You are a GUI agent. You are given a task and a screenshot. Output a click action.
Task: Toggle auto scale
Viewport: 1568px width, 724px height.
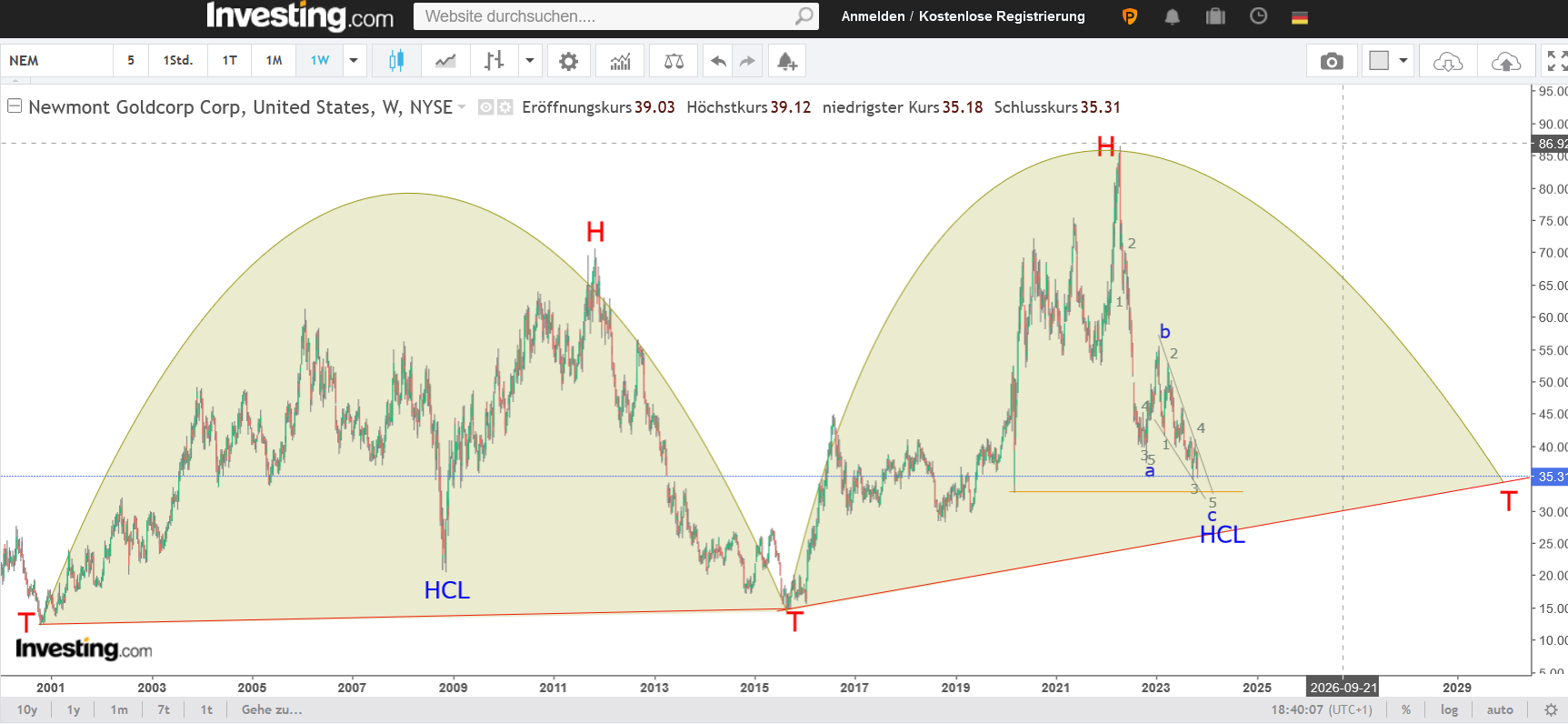click(x=1500, y=709)
